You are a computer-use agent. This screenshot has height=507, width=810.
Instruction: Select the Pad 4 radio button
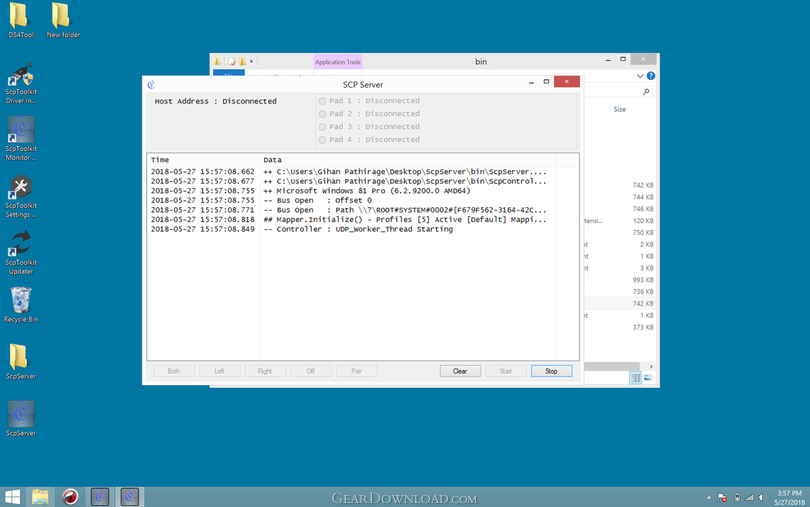click(x=322, y=140)
